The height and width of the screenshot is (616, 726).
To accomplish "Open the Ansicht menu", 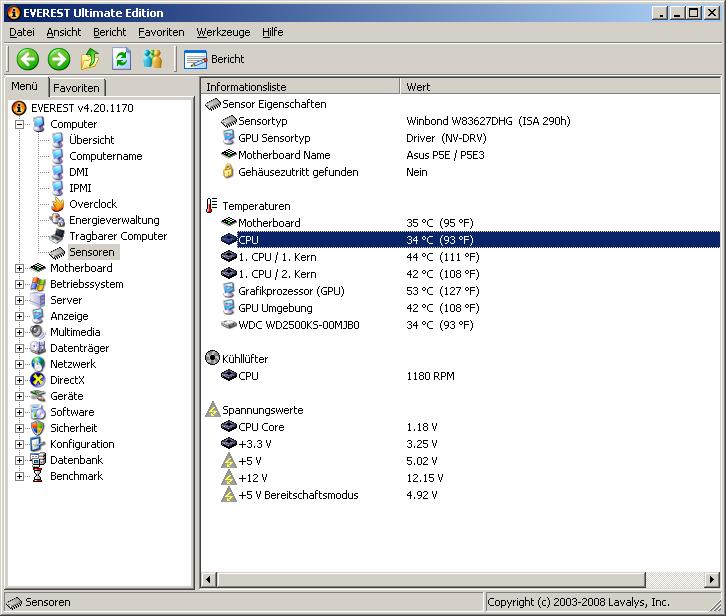I will click(63, 32).
